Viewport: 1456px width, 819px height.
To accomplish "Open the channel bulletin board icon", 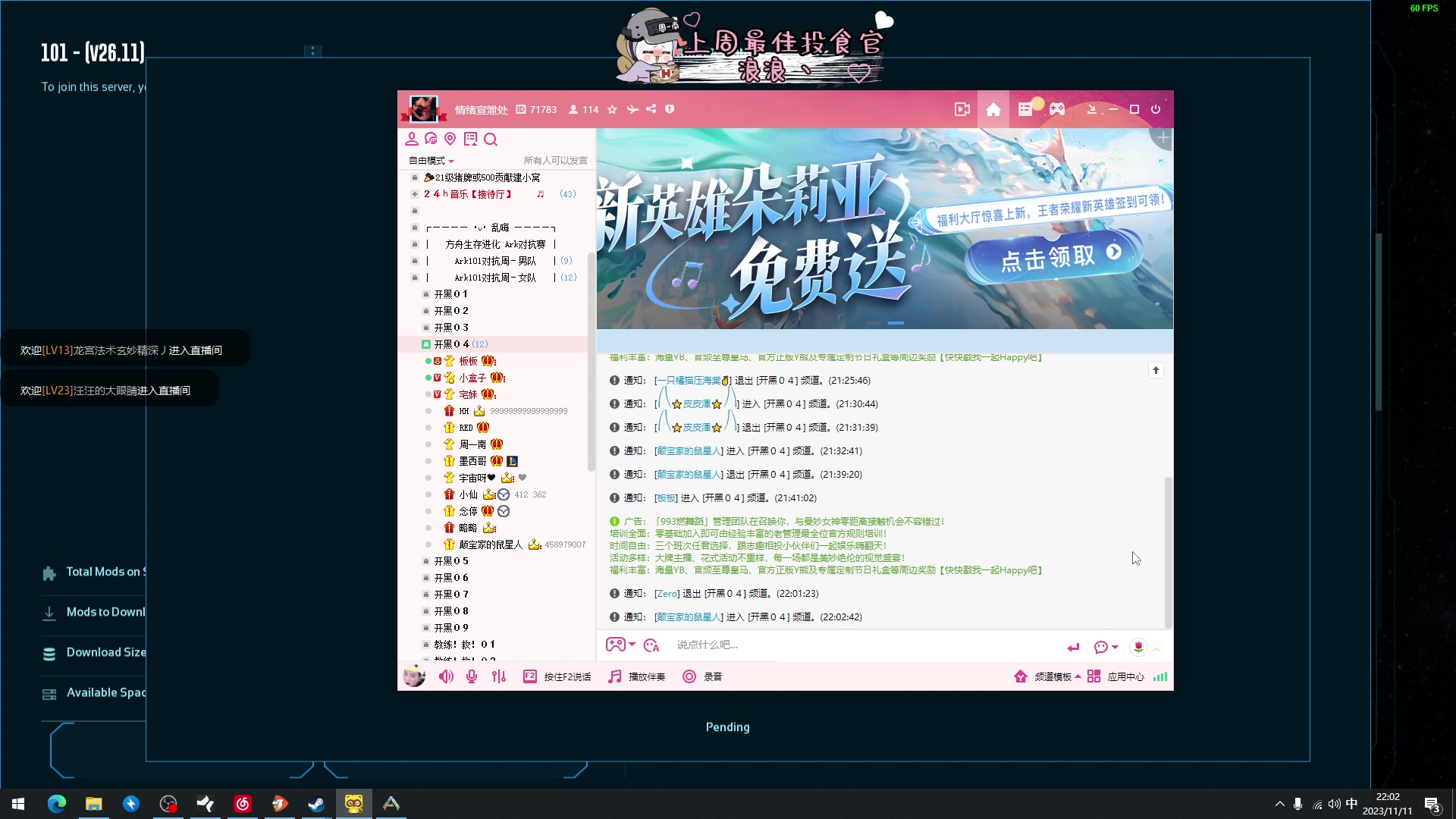I will (470, 139).
